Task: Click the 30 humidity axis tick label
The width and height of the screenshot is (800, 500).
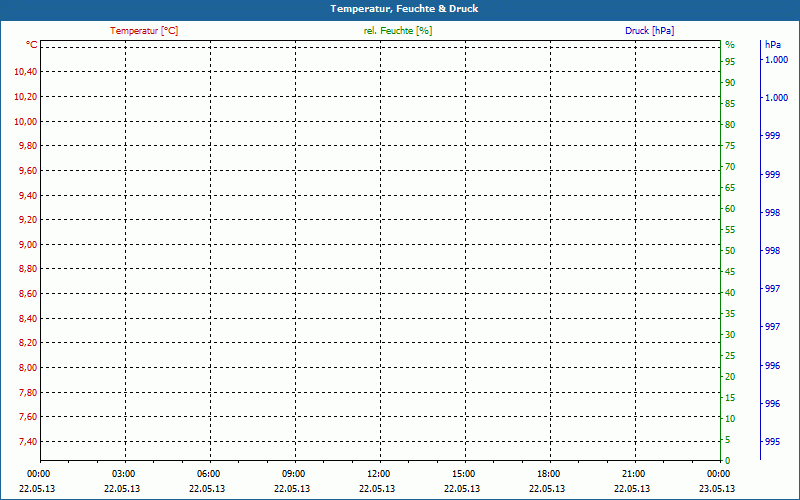Action: click(730, 335)
